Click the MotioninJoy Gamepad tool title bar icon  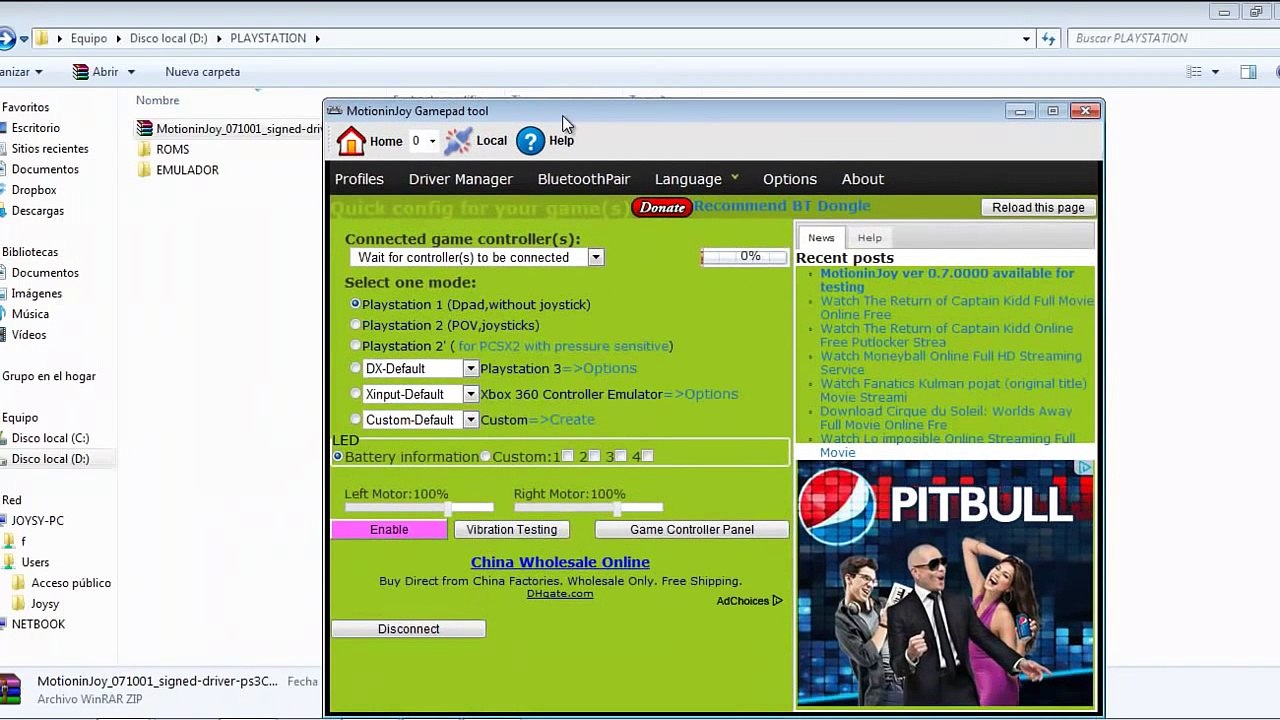click(x=335, y=111)
